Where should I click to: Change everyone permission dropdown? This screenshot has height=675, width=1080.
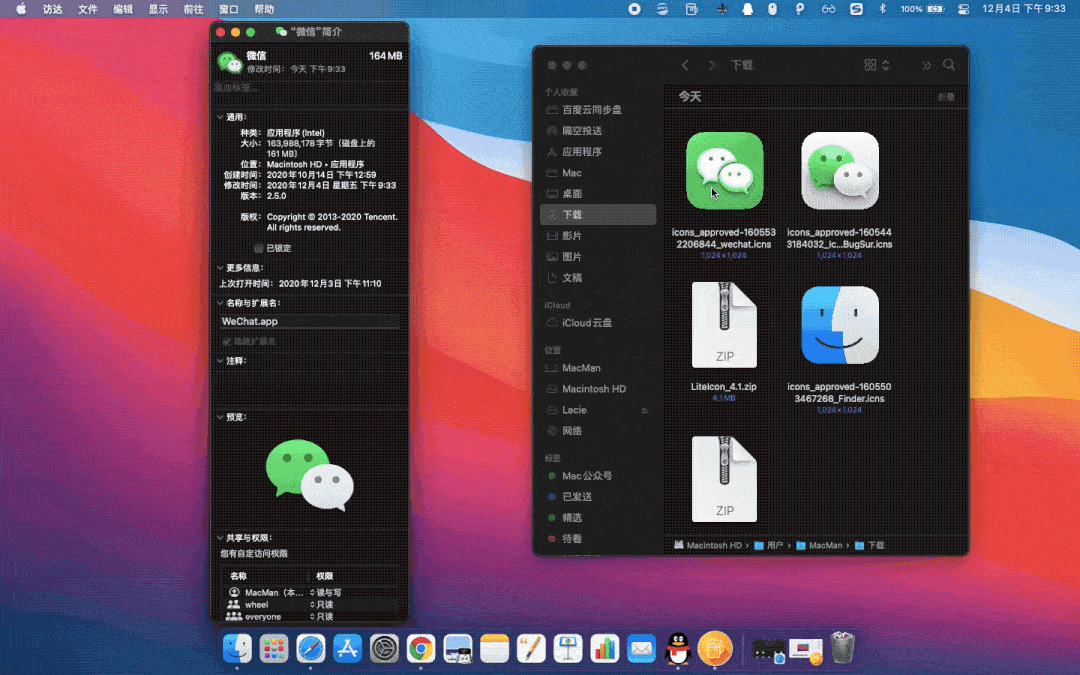[x=322, y=616]
